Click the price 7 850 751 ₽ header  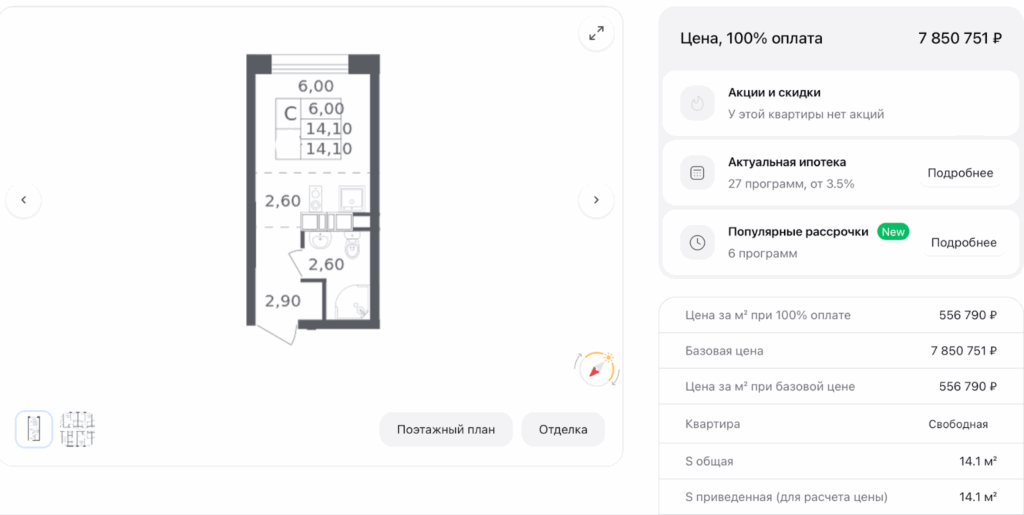tap(959, 39)
